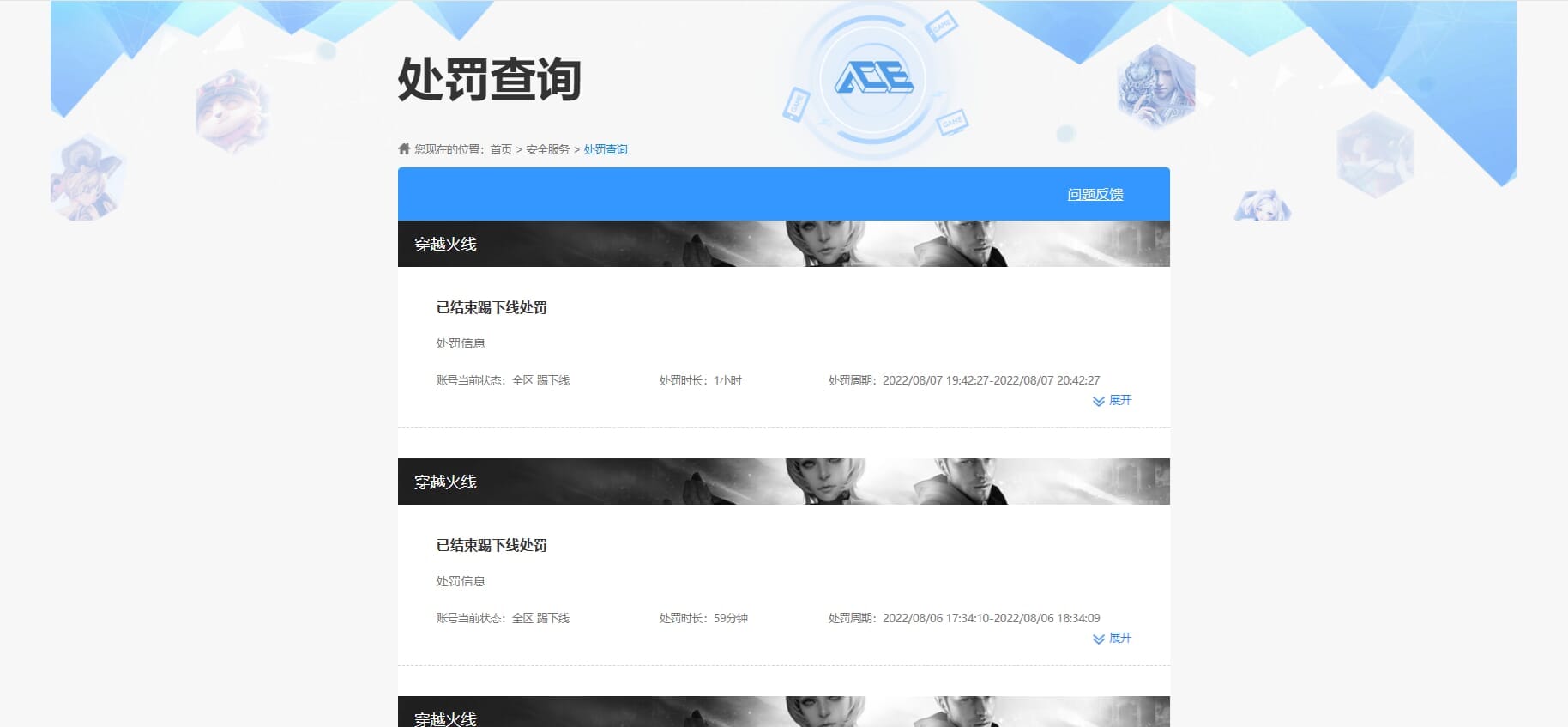Click the blonde character hexagon icon at left
This screenshot has height=727, width=1568.
pos(87,178)
